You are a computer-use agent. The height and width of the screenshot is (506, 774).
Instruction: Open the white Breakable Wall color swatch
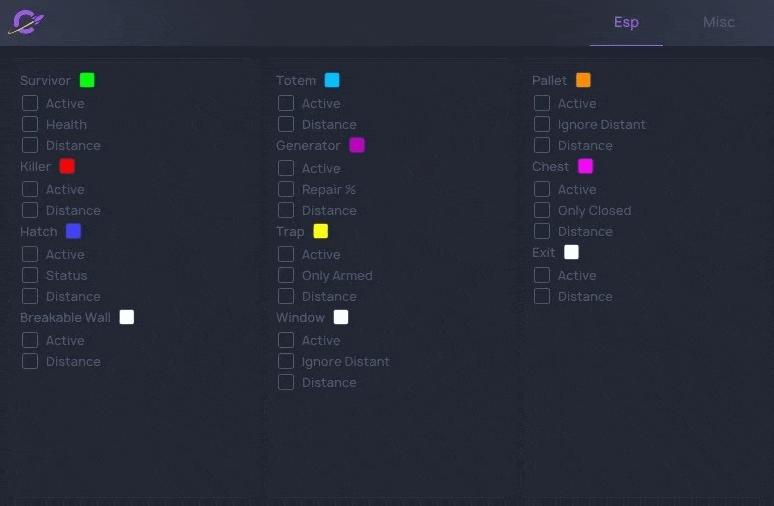coord(127,317)
